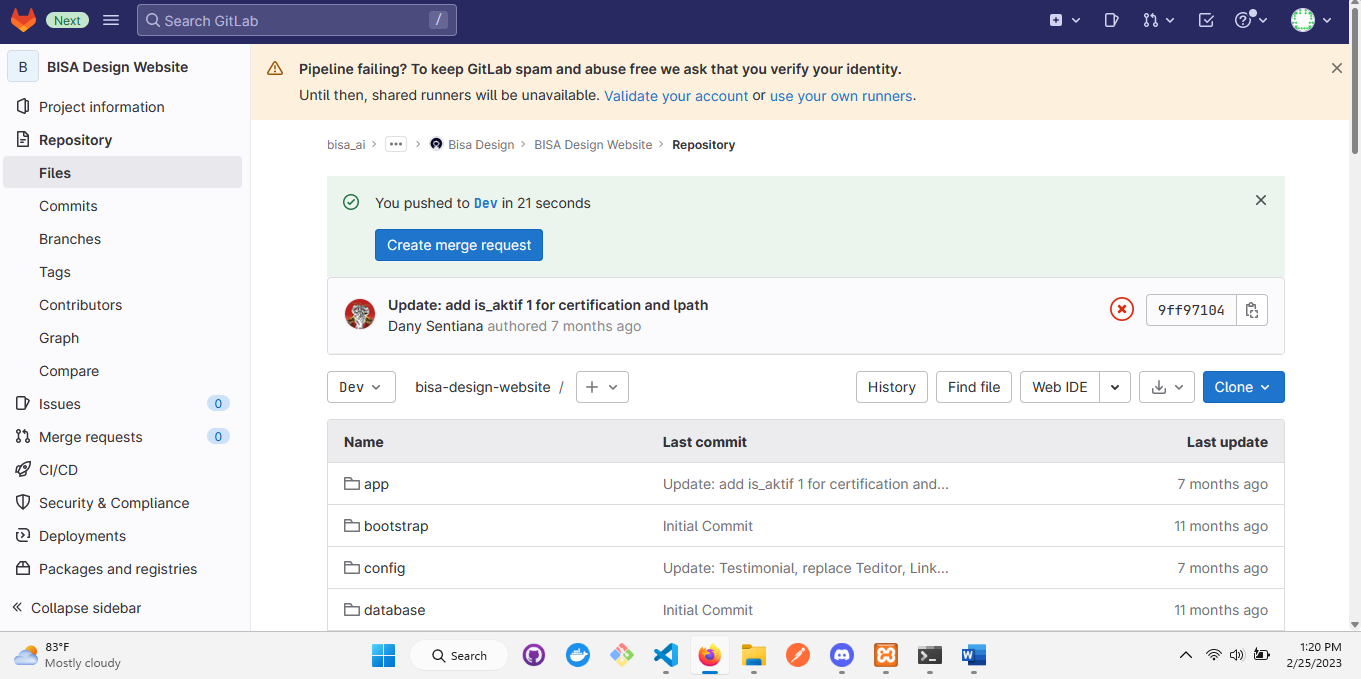Open the bootstrap folder

[396, 526]
